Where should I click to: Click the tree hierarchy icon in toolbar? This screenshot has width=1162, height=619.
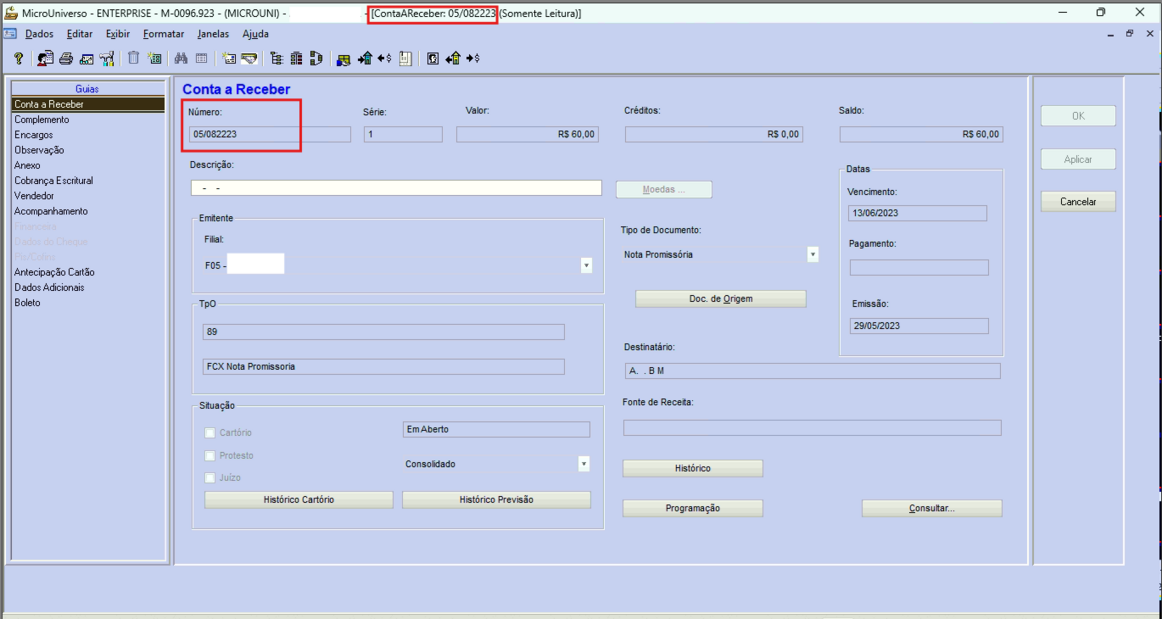pos(276,59)
